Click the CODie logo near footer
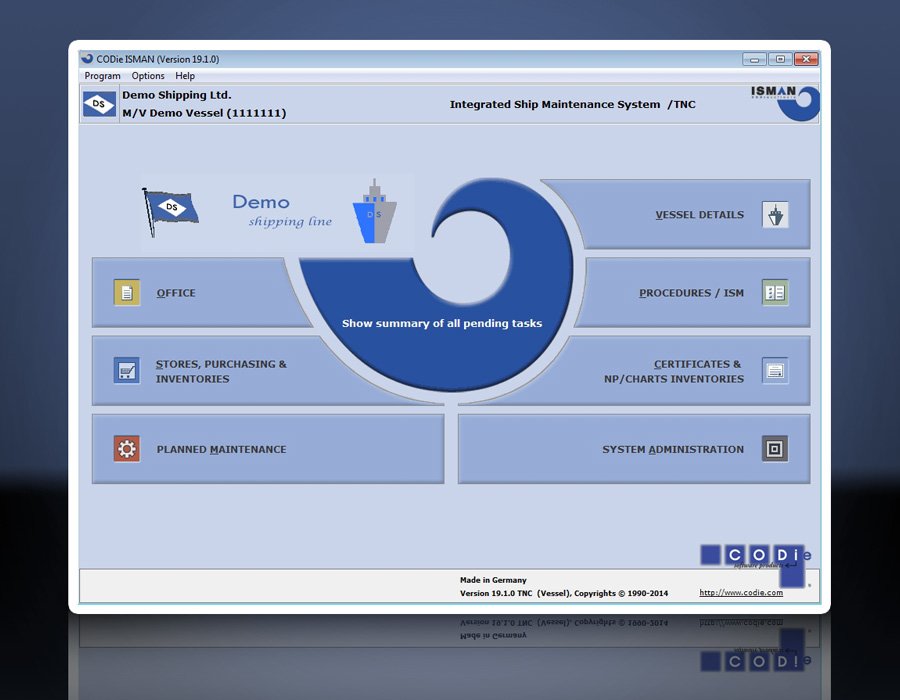This screenshot has height=700, width=900. pyautogui.click(x=755, y=565)
